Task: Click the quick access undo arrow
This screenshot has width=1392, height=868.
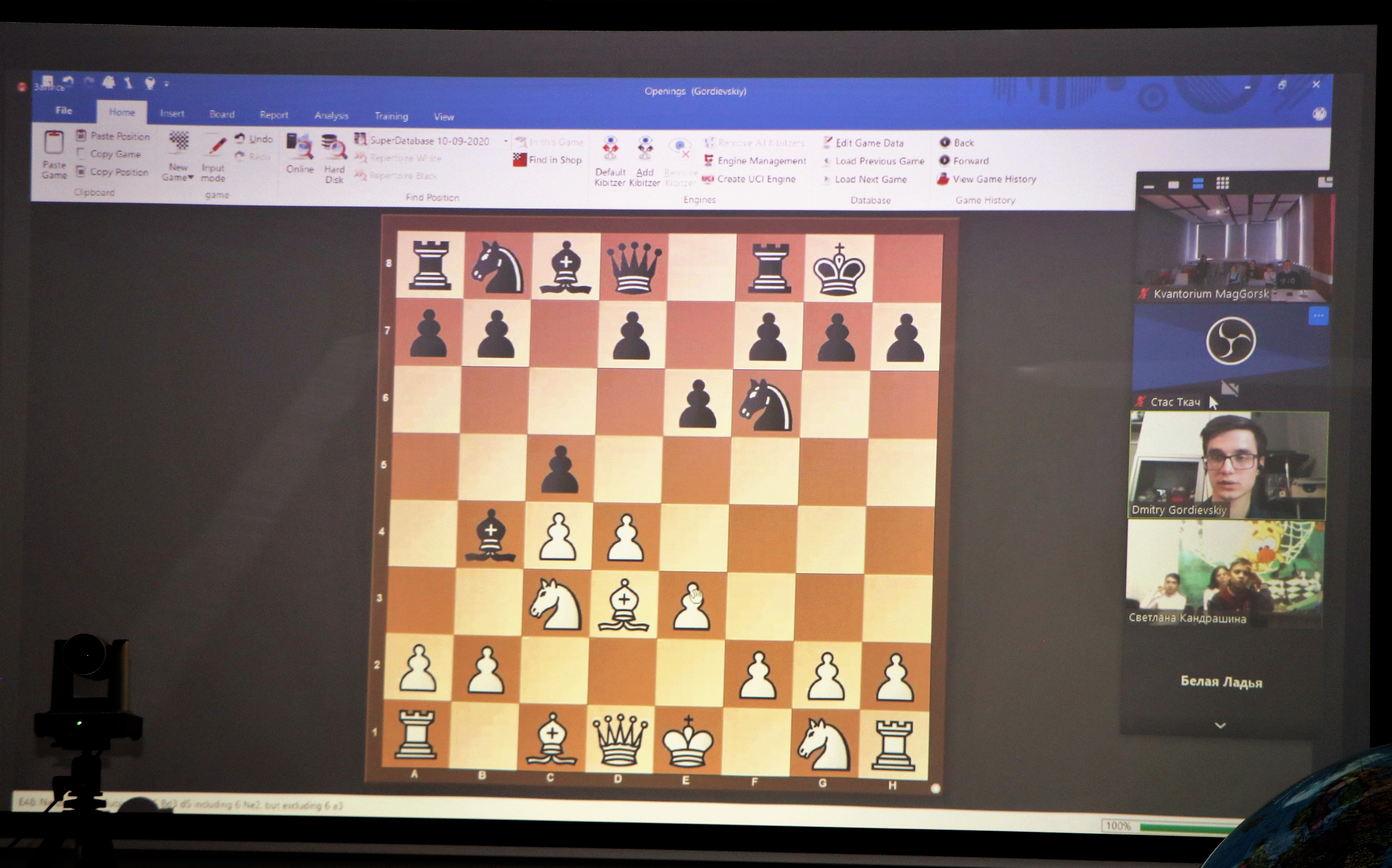Action: click(68, 82)
